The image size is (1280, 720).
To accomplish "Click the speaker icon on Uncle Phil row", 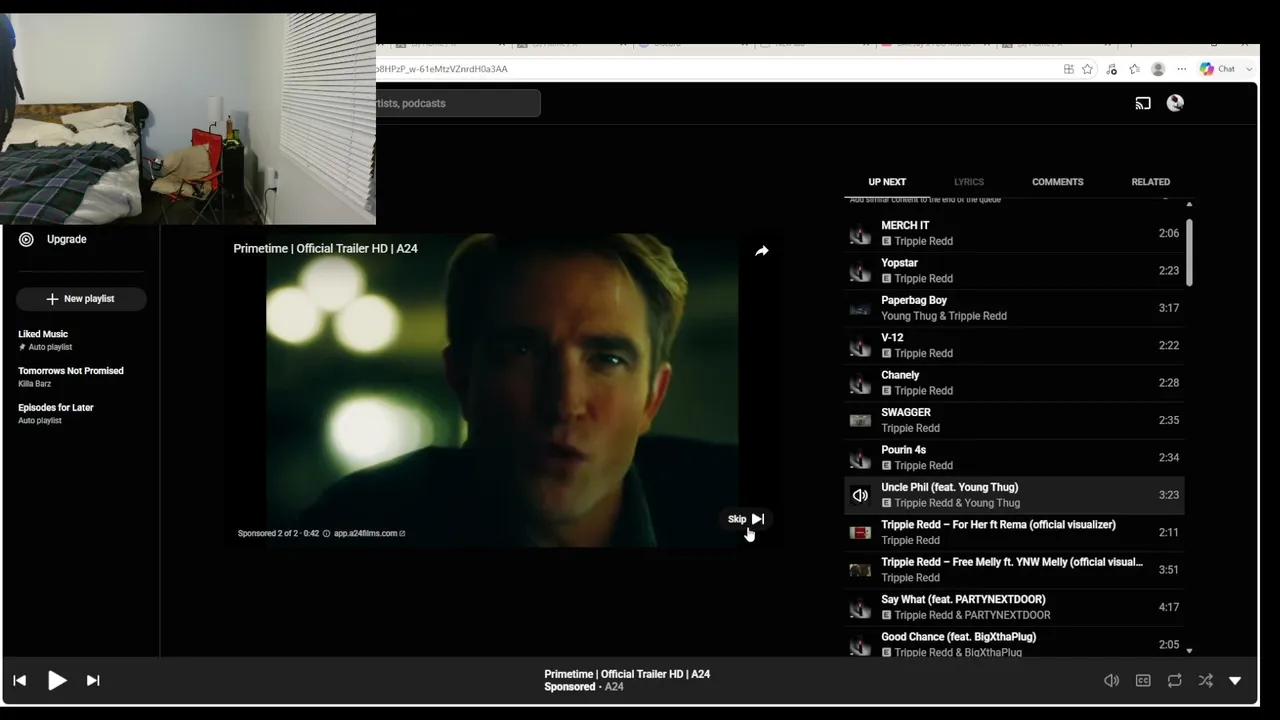I will (860, 495).
